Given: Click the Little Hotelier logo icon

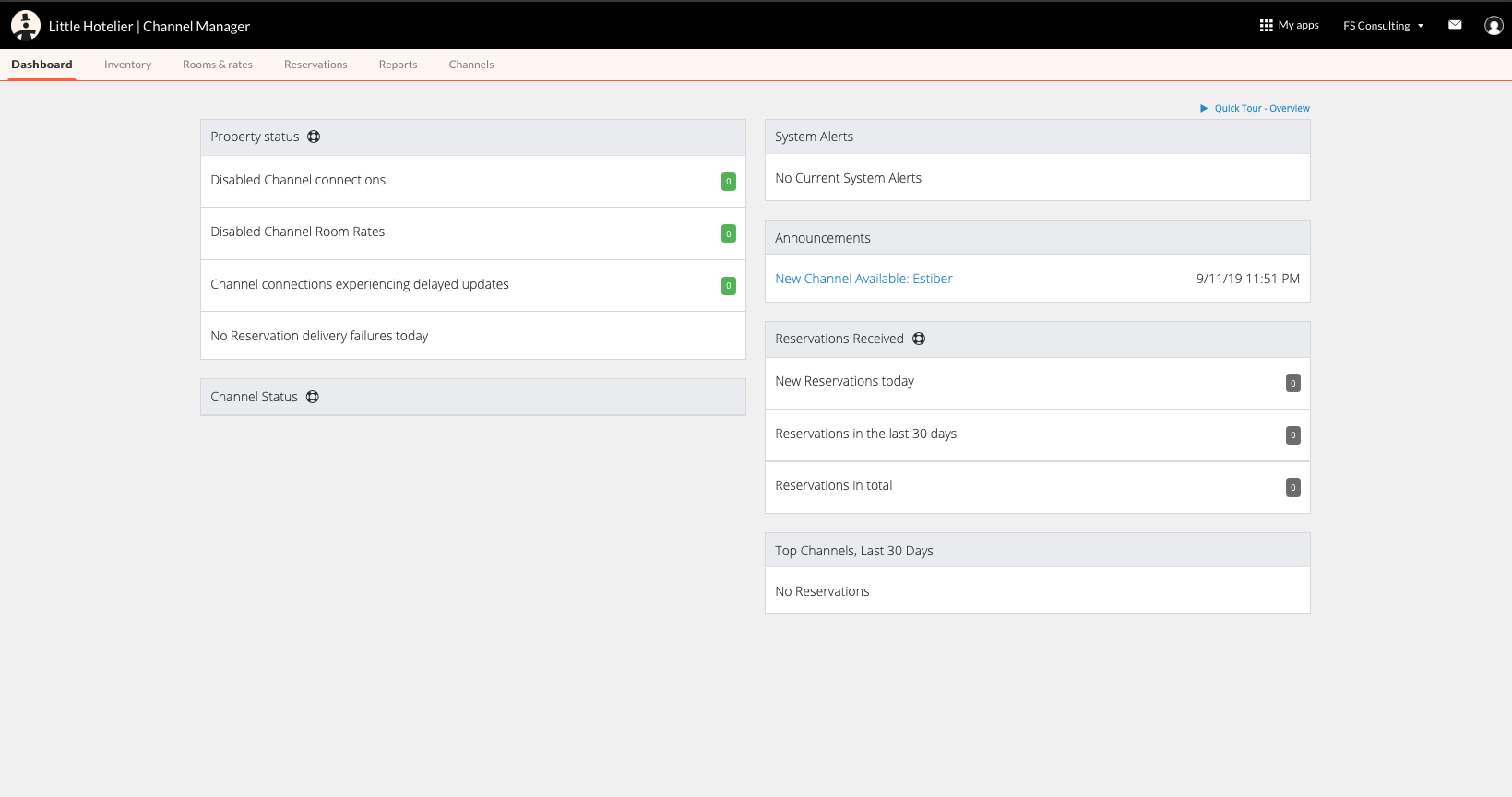Looking at the screenshot, I should click(26, 25).
